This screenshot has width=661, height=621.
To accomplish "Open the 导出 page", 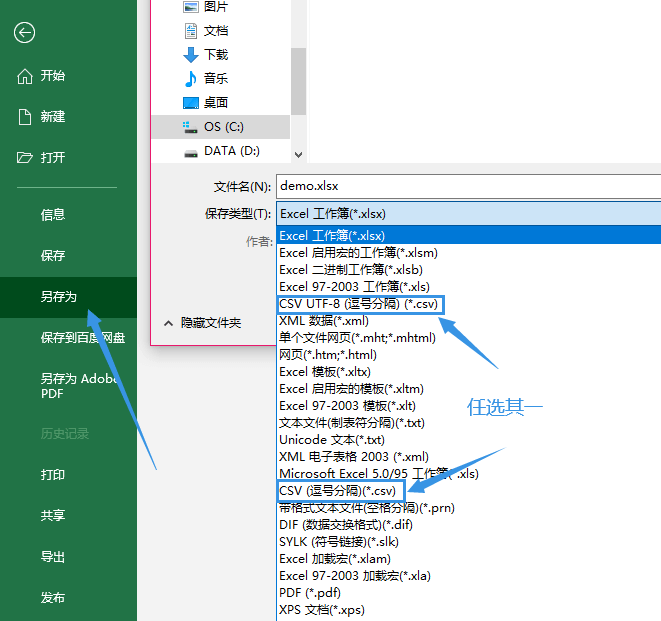I will tap(53, 557).
